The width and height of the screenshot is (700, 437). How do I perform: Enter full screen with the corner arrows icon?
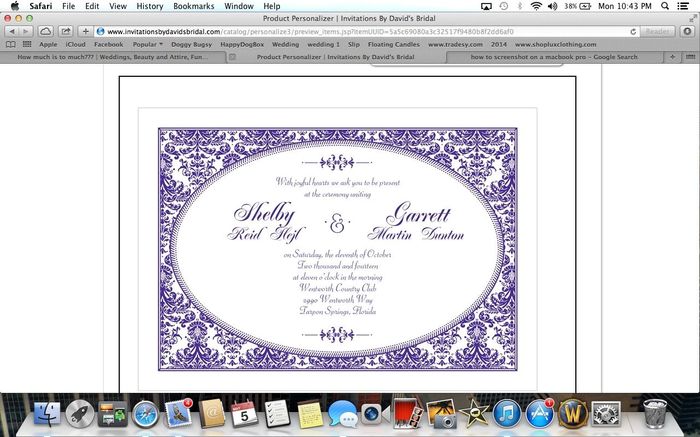[692, 18]
